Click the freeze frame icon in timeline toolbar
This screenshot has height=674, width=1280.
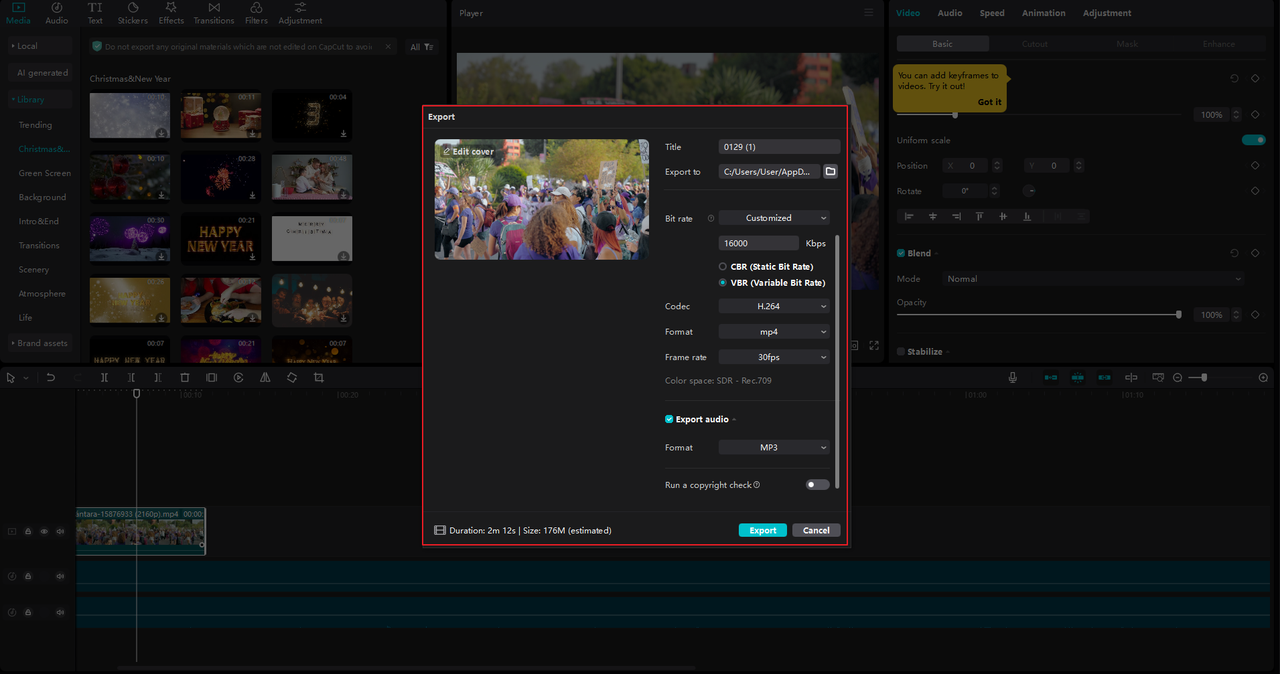(211, 378)
